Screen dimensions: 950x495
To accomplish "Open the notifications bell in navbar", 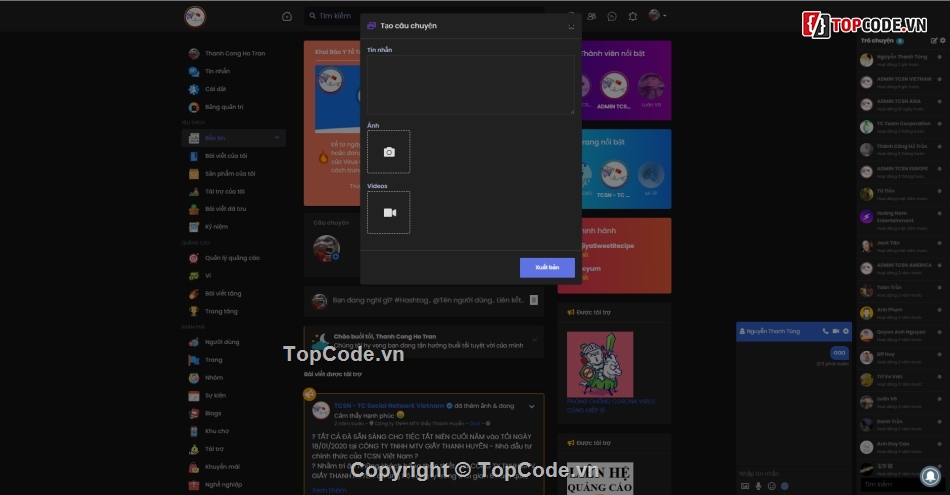I will [x=633, y=16].
